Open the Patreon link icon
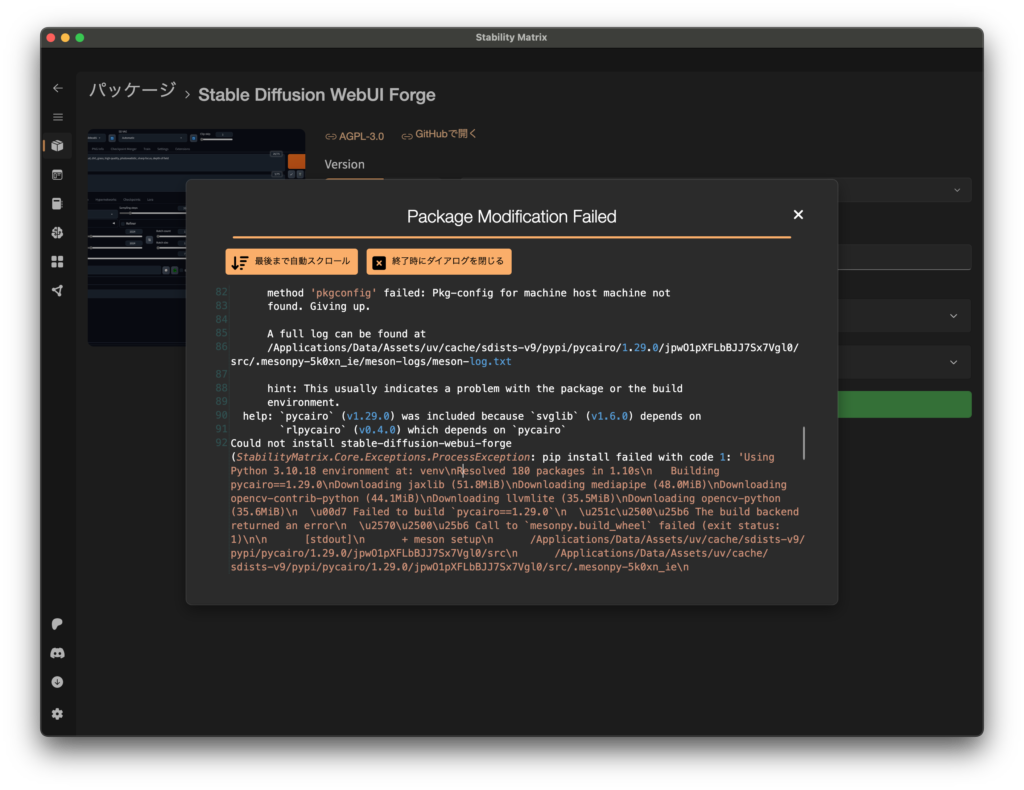This screenshot has width=1024, height=790. [x=57, y=624]
